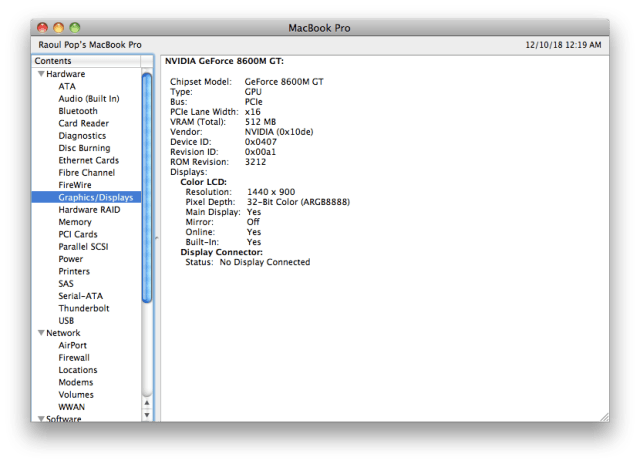Image resolution: width=640 pixels, height=464 pixels.
Task: Open the Bluetooth hardware entry
Action: click(78, 111)
